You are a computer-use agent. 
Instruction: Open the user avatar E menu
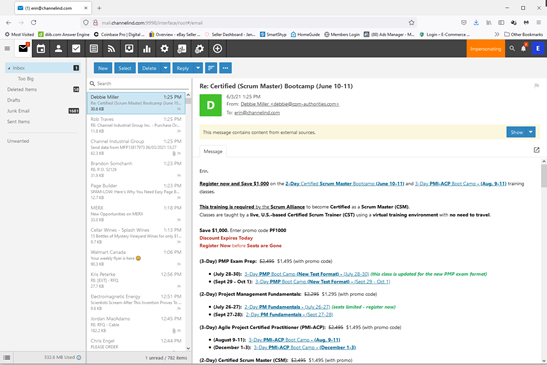[x=538, y=49]
